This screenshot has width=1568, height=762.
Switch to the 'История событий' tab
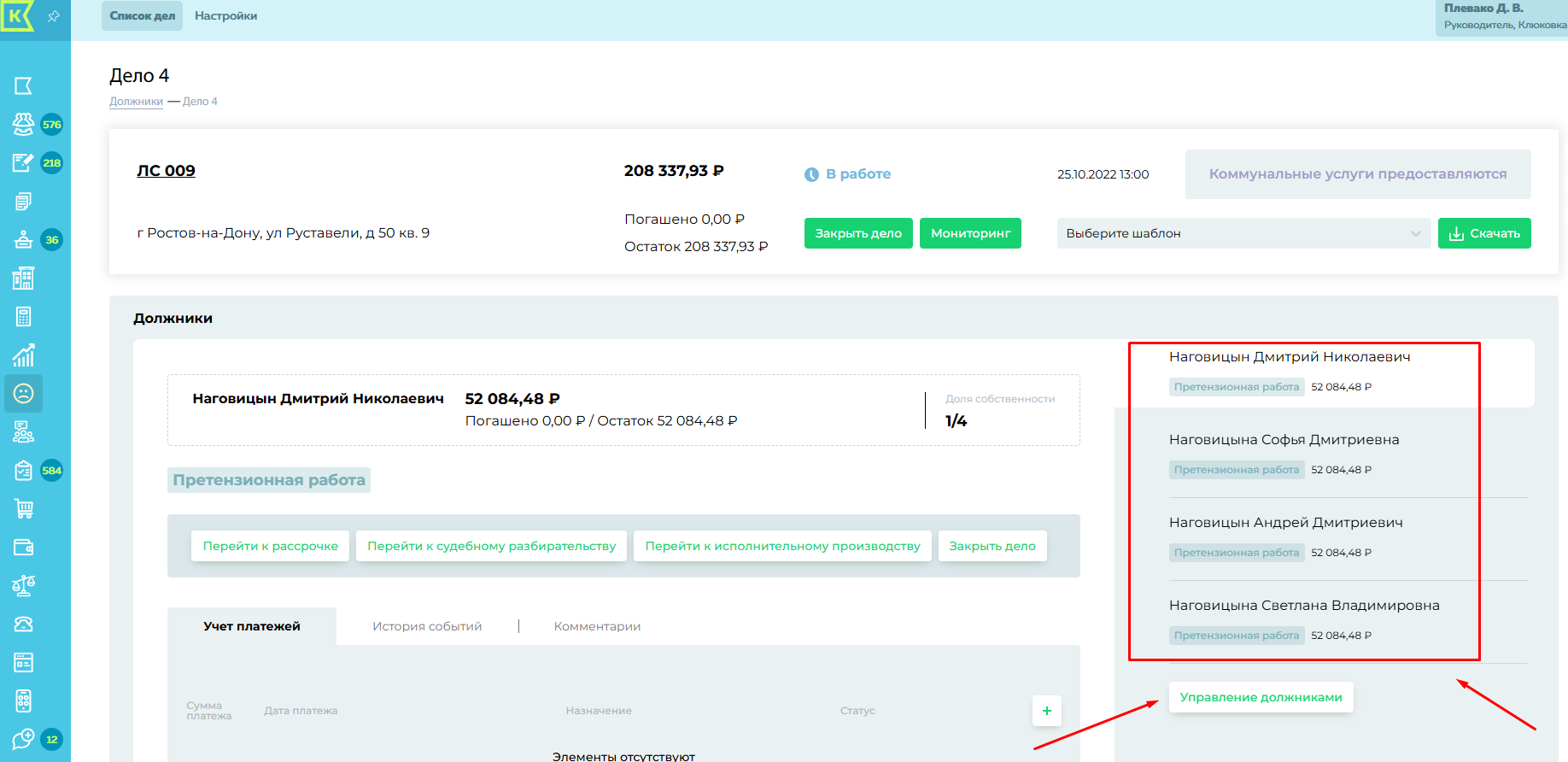point(427,626)
